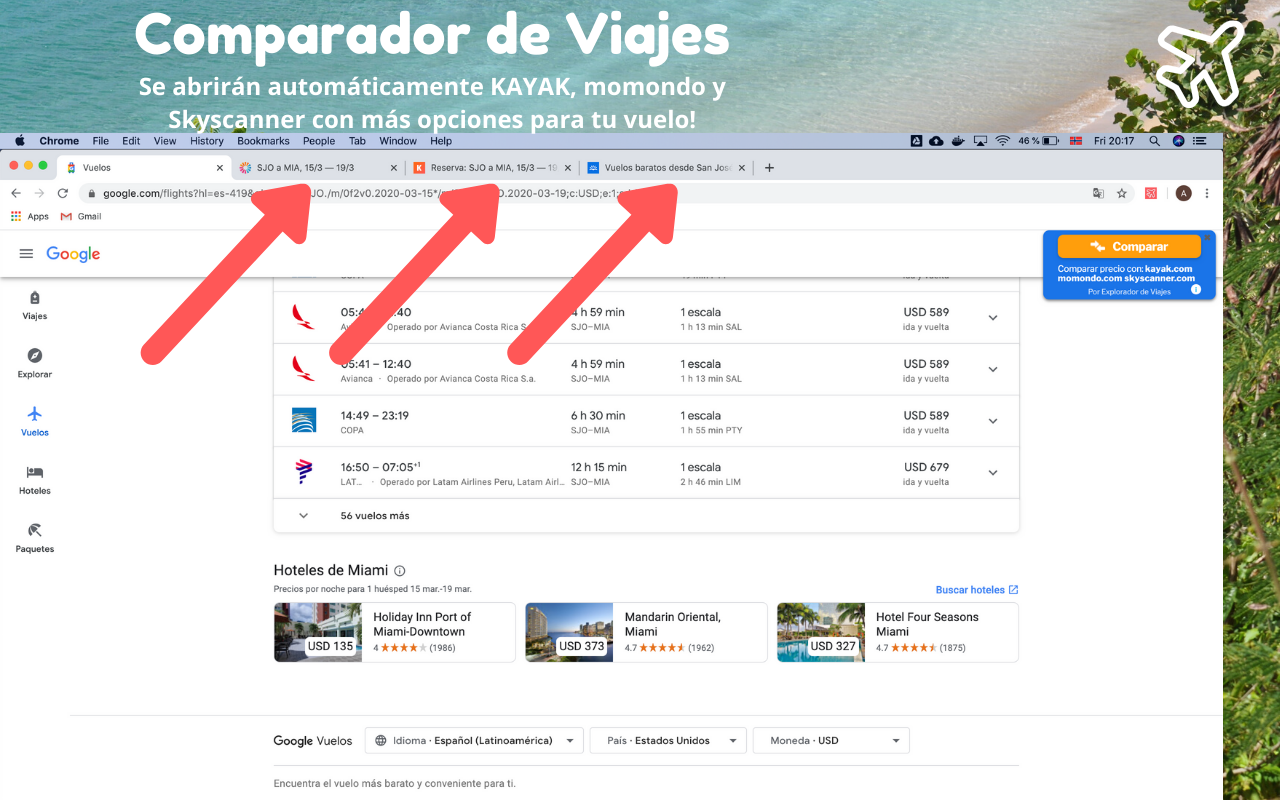
Task: Expand the first Avianca 05:40 flight details
Action: [993, 318]
